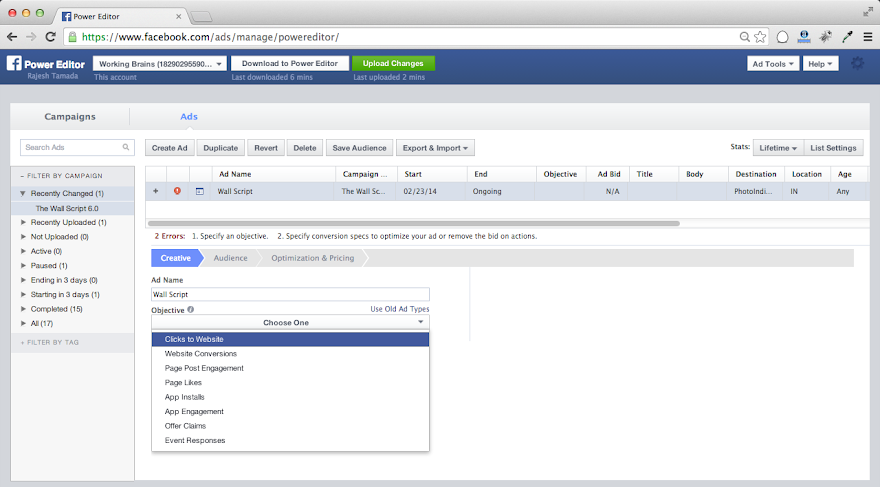Click the green Upload Changes button
The width and height of the screenshot is (880, 487).
[x=393, y=63]
